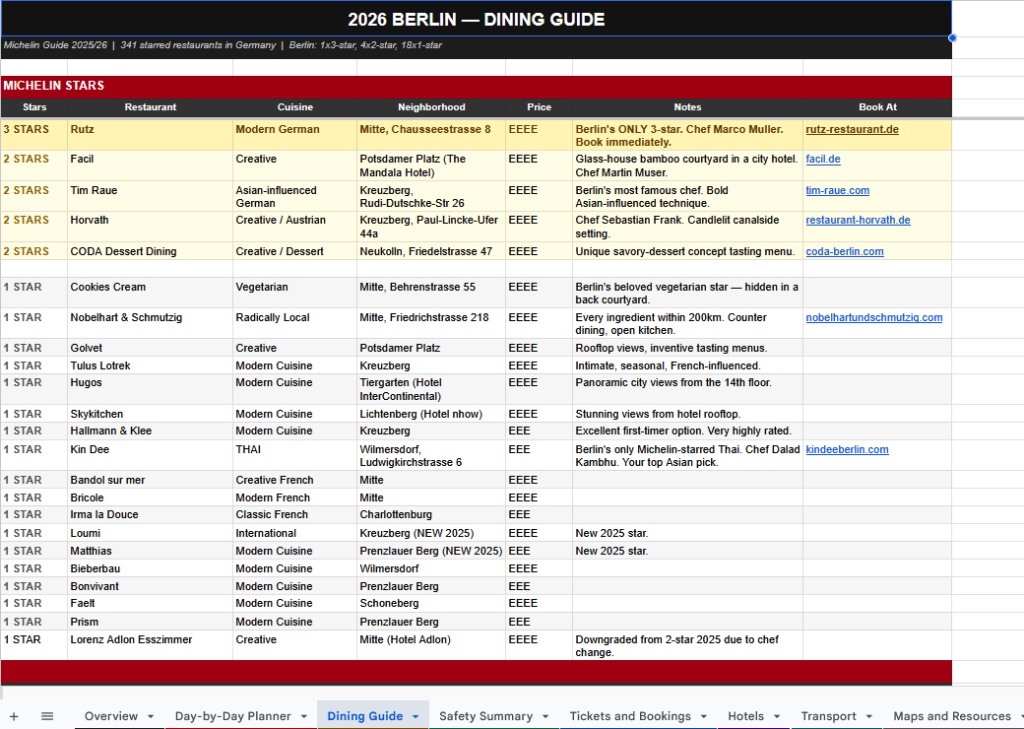This screenshot has width=1024, height=729.
Task: Switch to the Hotels tab
Action: [746, 716]
